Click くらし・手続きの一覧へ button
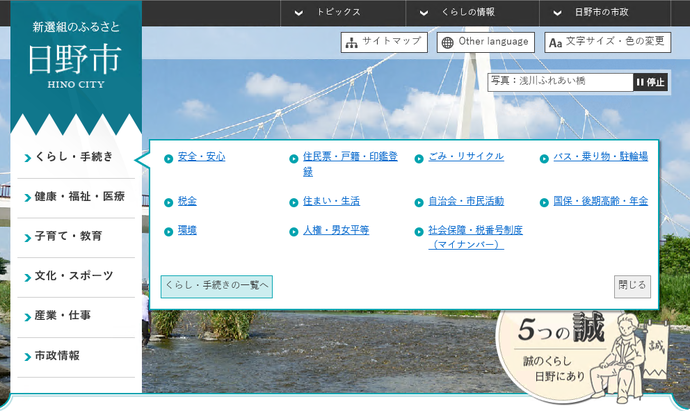The height and width of the screenshot is (411, 690). [x=217, y=286]
